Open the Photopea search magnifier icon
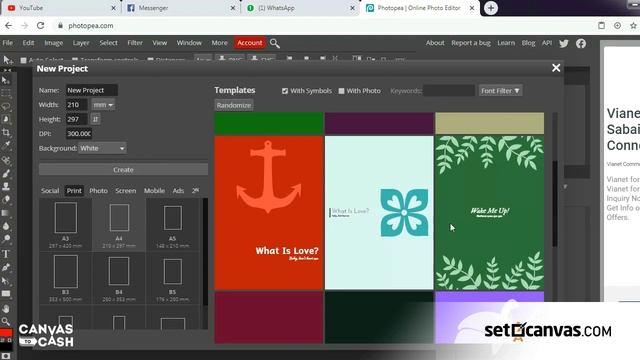The height and width of the screenshot is (360, 640). coord(275,43)
